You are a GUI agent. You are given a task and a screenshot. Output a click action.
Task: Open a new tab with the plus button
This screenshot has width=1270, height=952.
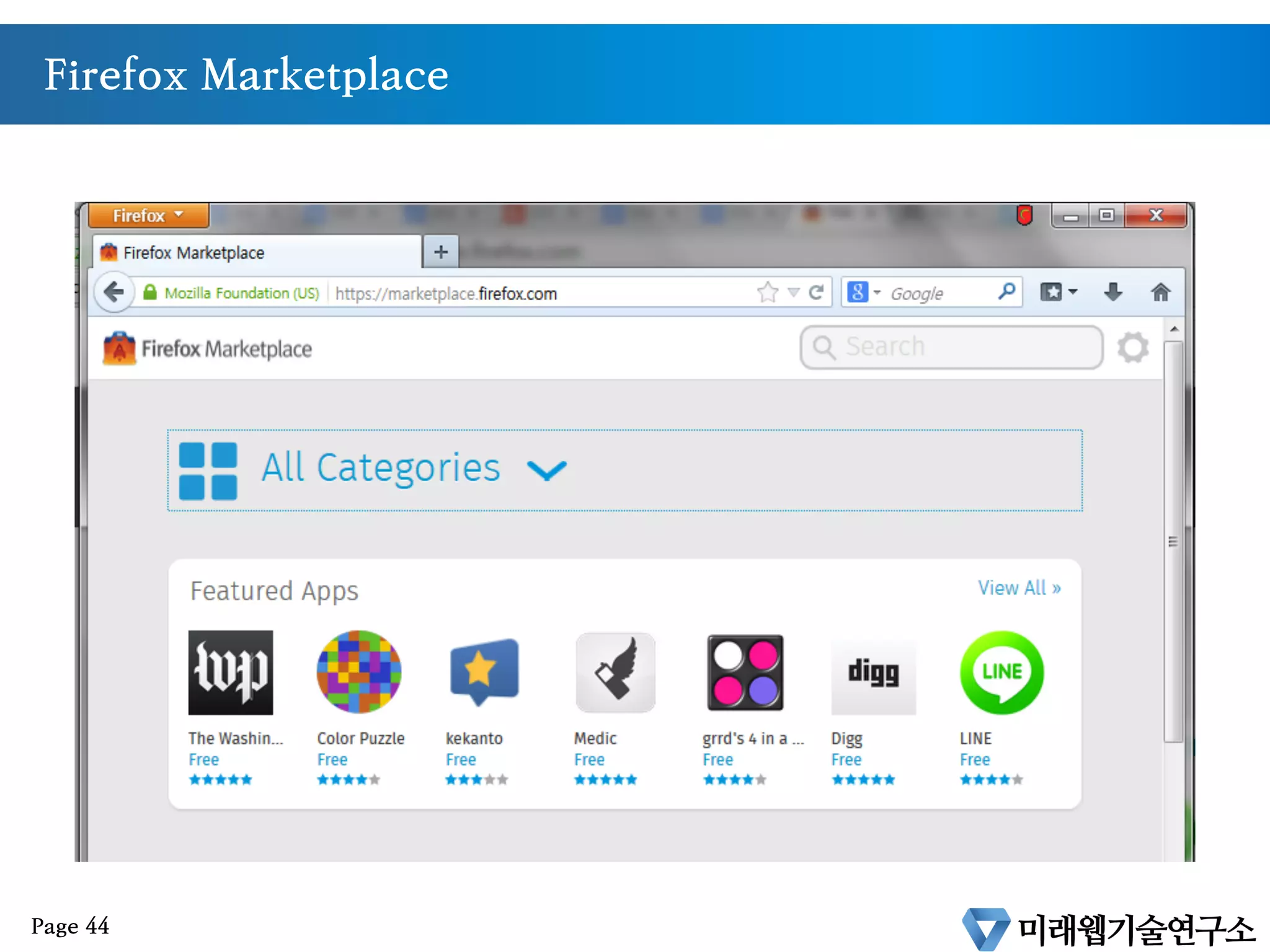coord(441,252)
